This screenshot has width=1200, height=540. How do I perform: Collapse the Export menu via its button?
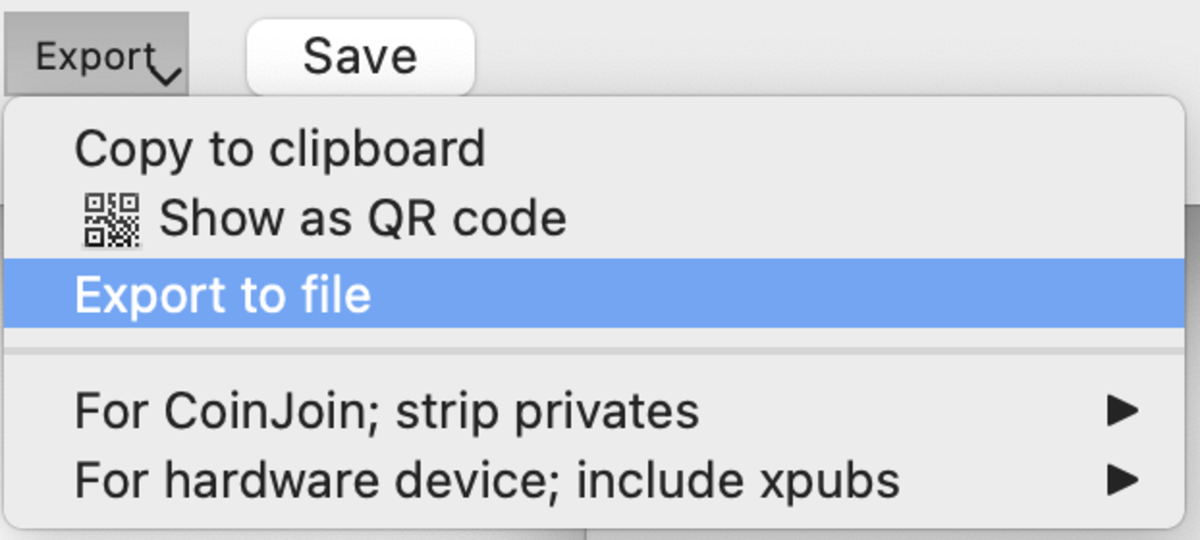[x=96, y=56]
